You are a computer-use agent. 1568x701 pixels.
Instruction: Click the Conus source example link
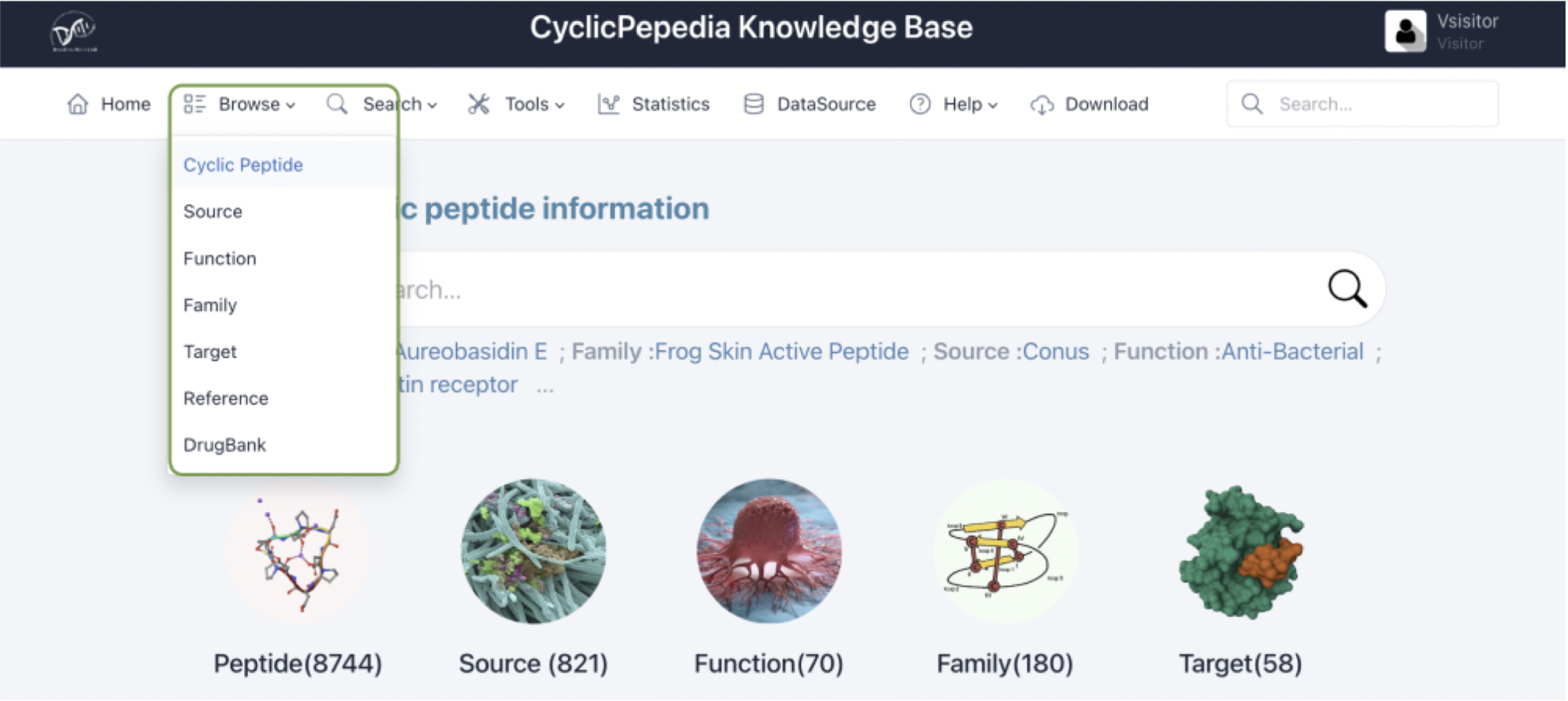[1056, 352]
